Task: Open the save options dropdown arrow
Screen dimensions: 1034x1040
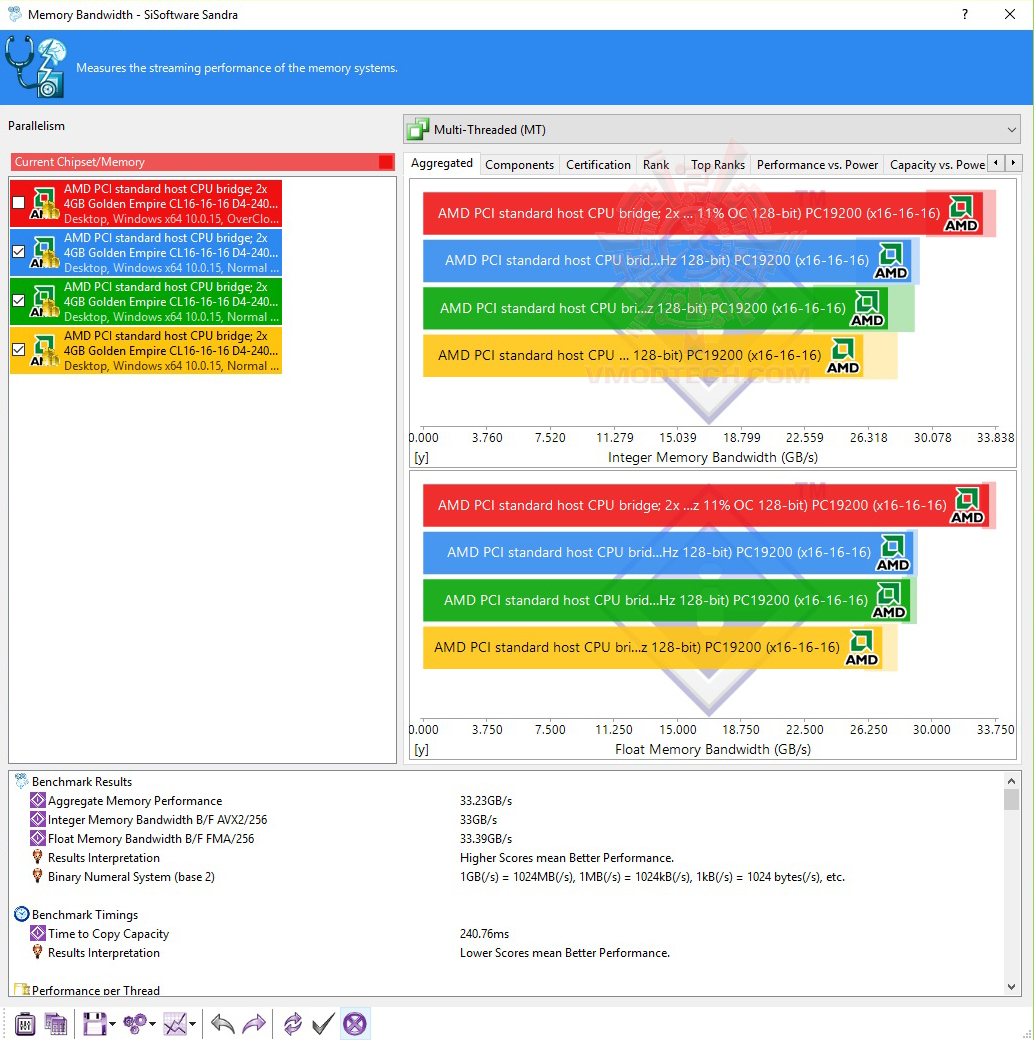Action: point(112,1024)
